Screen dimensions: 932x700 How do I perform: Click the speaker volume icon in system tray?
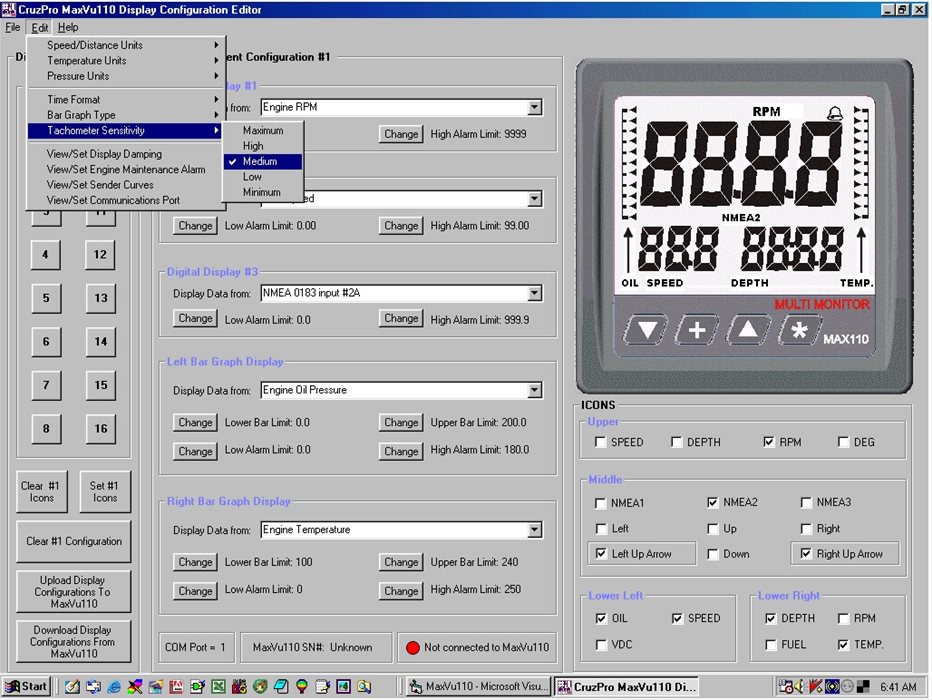point(799,686)
